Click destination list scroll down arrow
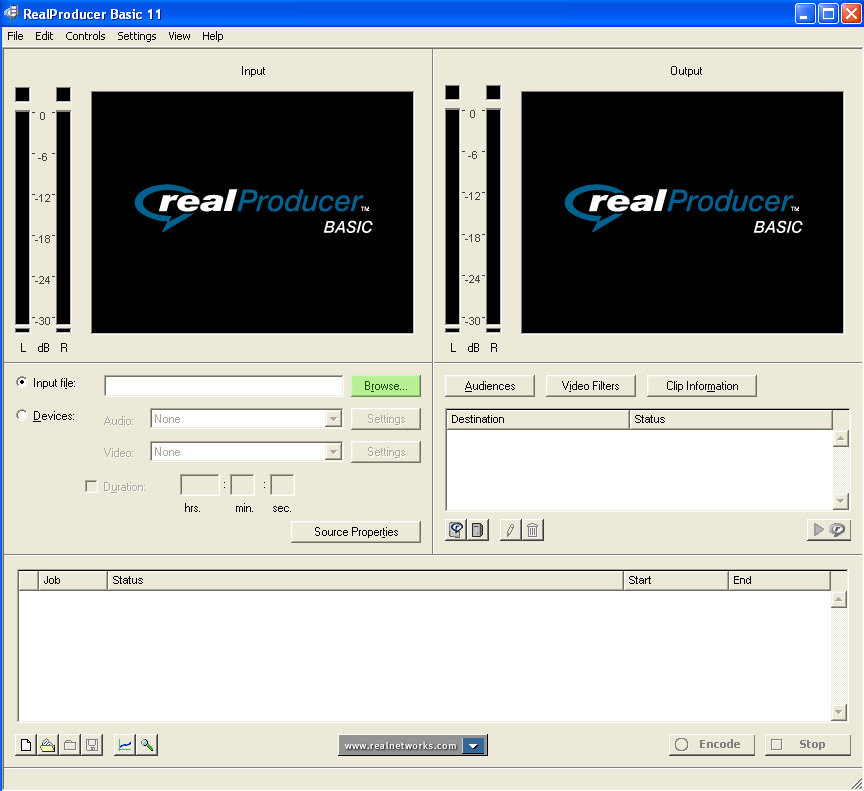Image resolution: width=864 pixels, height=791 pixels. pyautogui.click(x=841, y=501)
